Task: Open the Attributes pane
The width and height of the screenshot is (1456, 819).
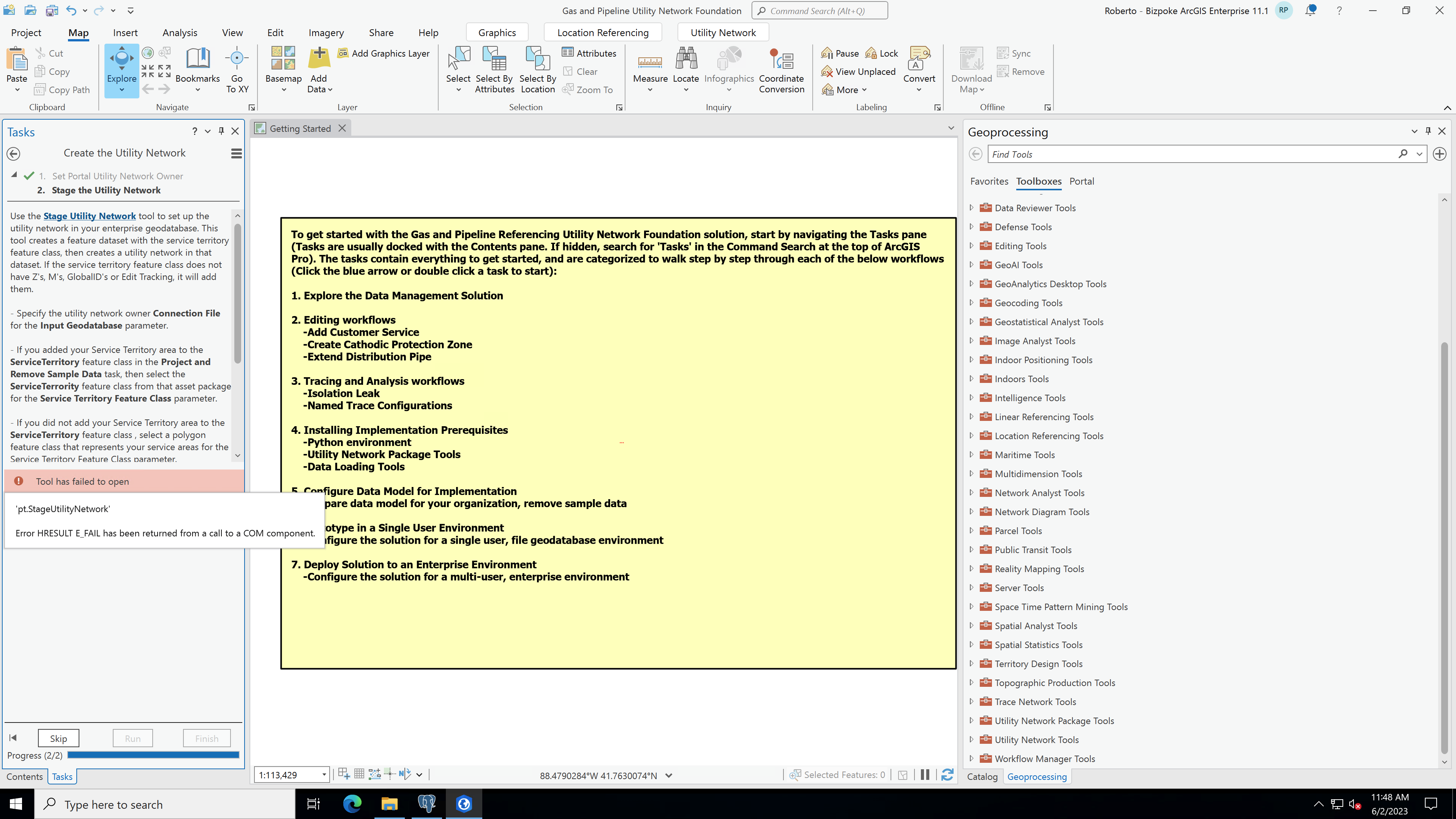Action: click(589, 53)
